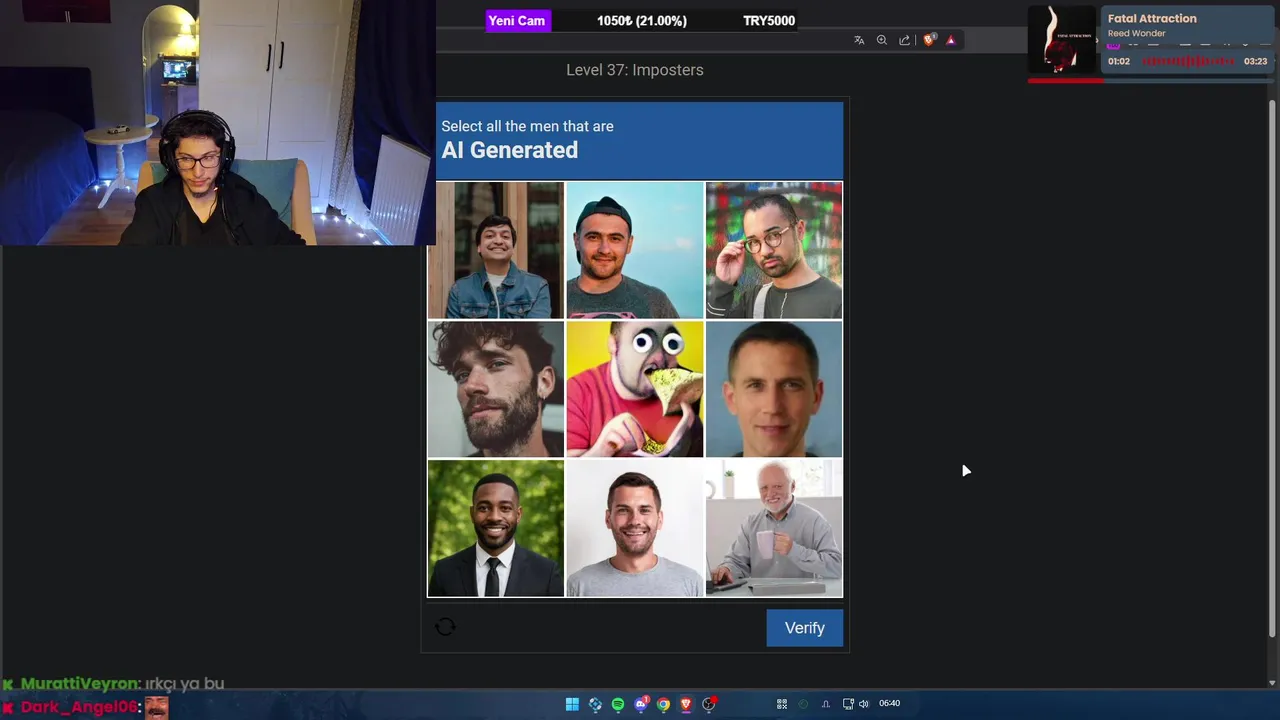Switch to Brave browser in taskbar

[x=686, y=704]
